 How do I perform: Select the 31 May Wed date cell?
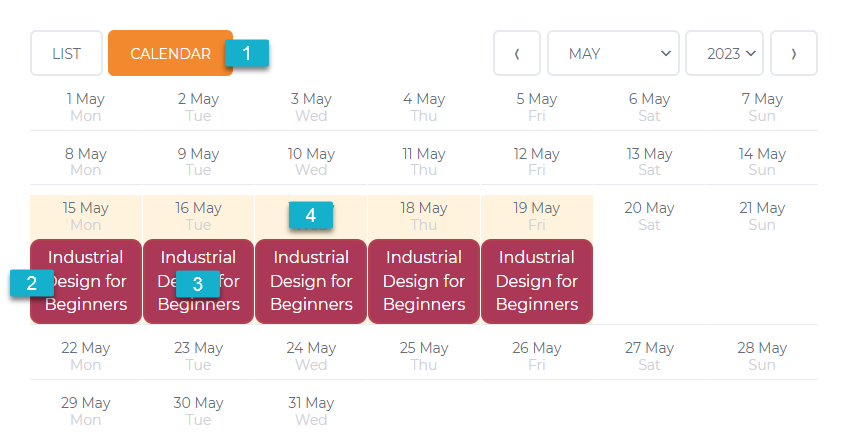pyautogui.click(x=311, y=411)
